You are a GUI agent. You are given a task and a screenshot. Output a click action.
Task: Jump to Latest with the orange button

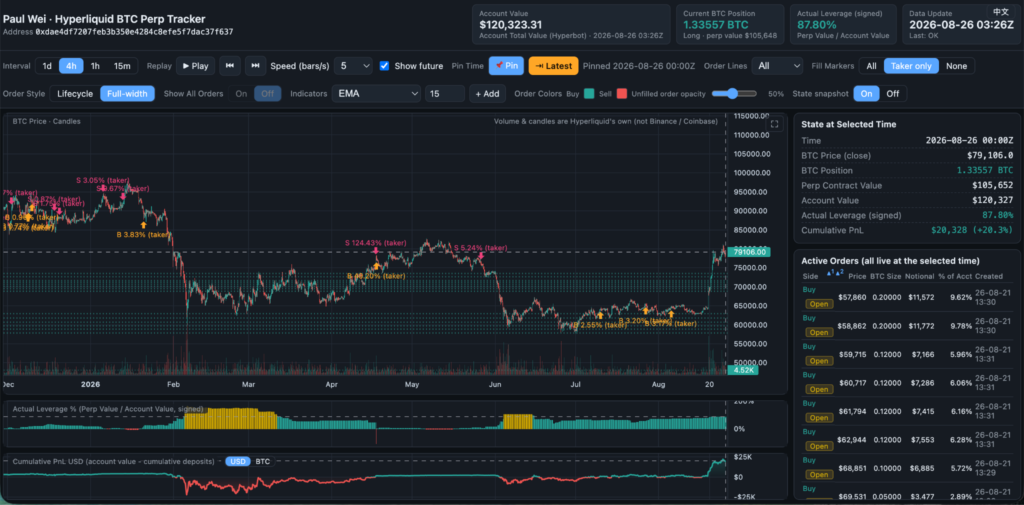(554, 66)
